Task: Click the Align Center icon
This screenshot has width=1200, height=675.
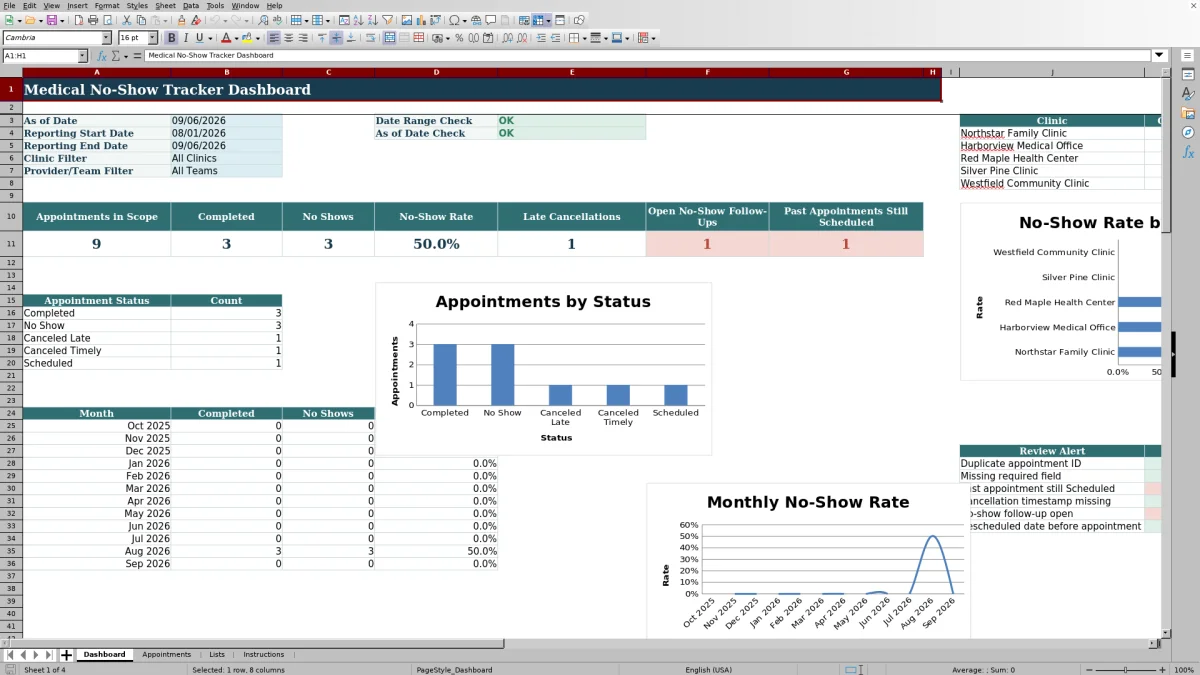Action: point(288,38)
